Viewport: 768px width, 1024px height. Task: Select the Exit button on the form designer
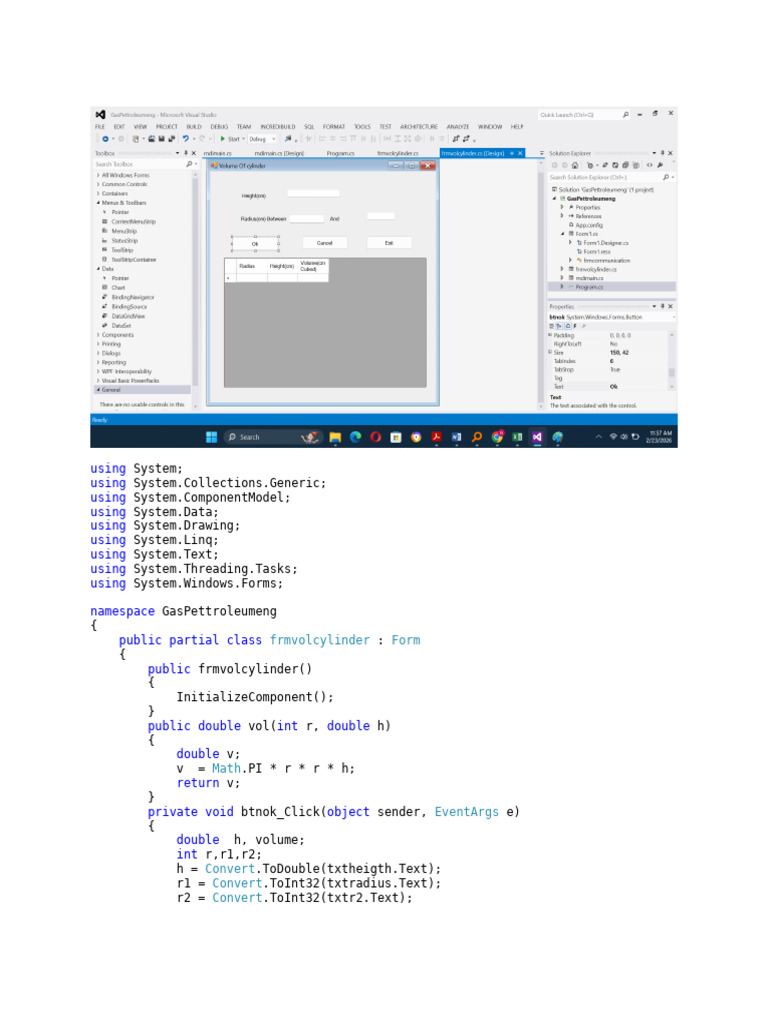389,243
